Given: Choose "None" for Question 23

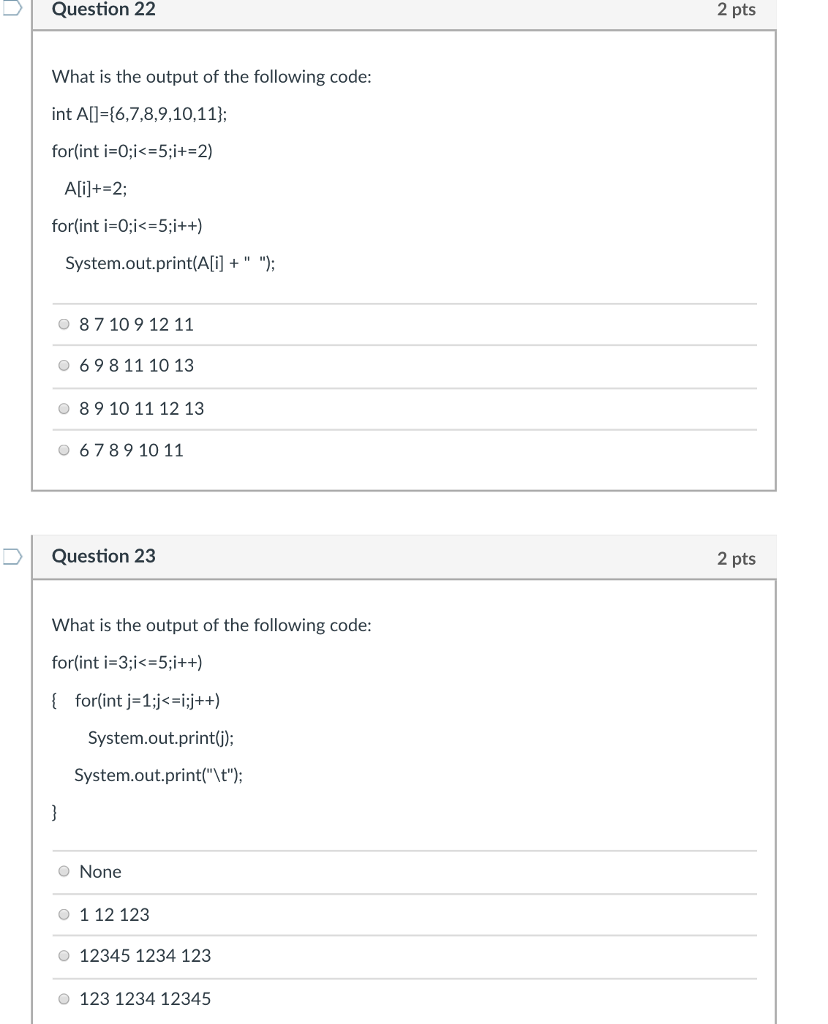Looking at the screenshot, I should coord(64,871).
